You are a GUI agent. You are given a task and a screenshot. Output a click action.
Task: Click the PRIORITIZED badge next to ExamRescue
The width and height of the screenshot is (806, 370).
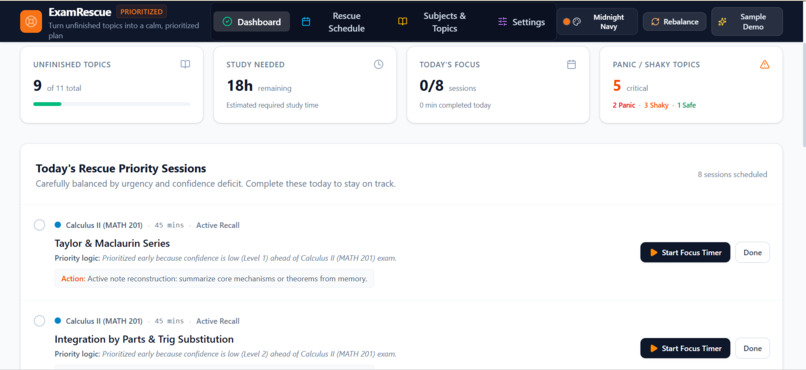(x=141, y=11)
